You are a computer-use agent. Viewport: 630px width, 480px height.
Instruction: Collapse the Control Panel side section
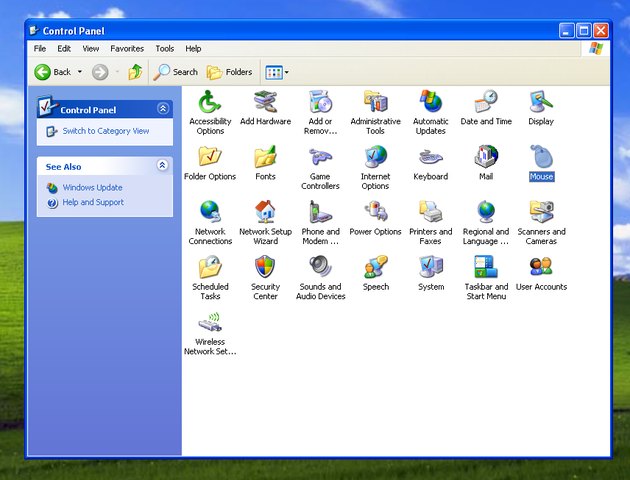tap(163, 108)
